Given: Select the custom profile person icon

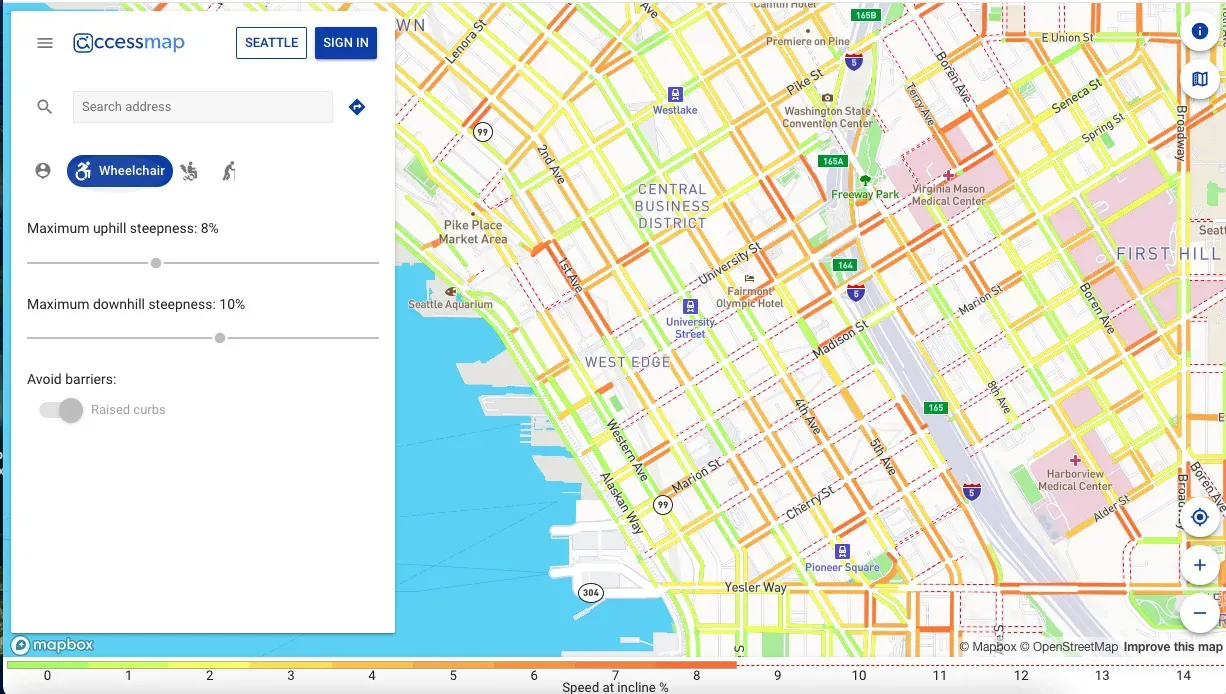Looking at the screenshot, I should point(43,171).
